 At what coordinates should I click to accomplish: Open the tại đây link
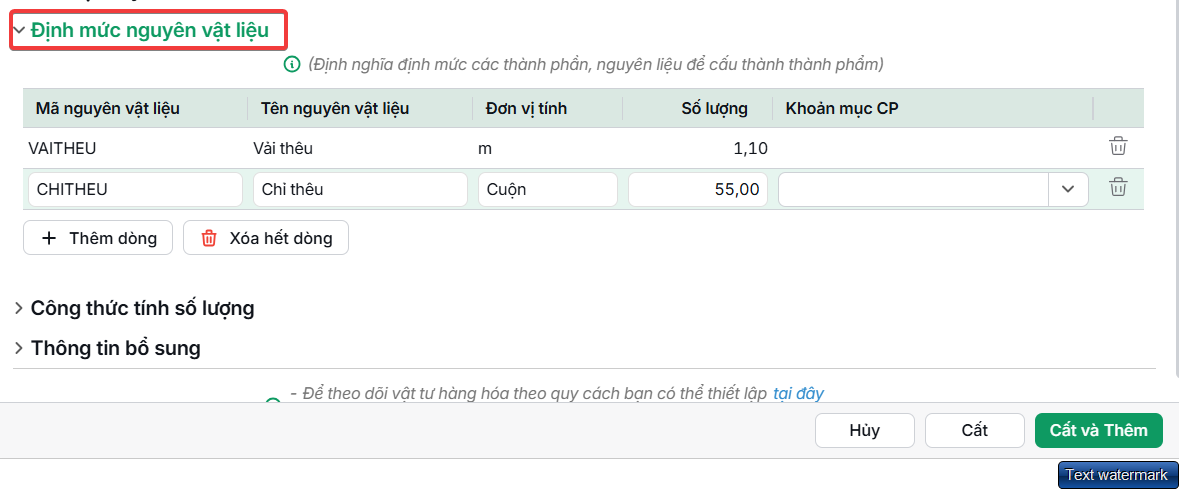[x=798, y=393]
